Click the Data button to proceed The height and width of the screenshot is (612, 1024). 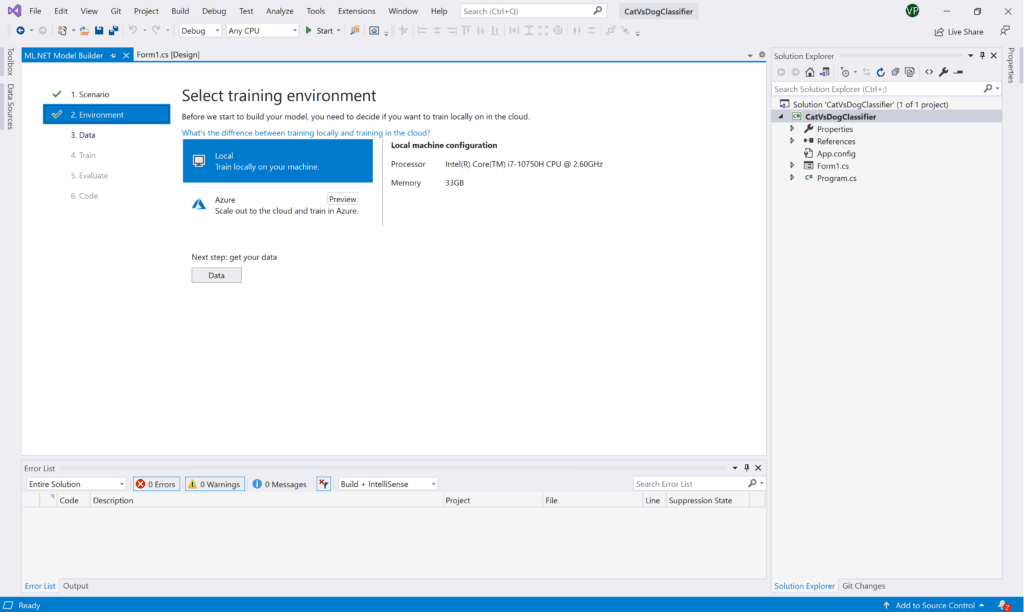(216, 274)
